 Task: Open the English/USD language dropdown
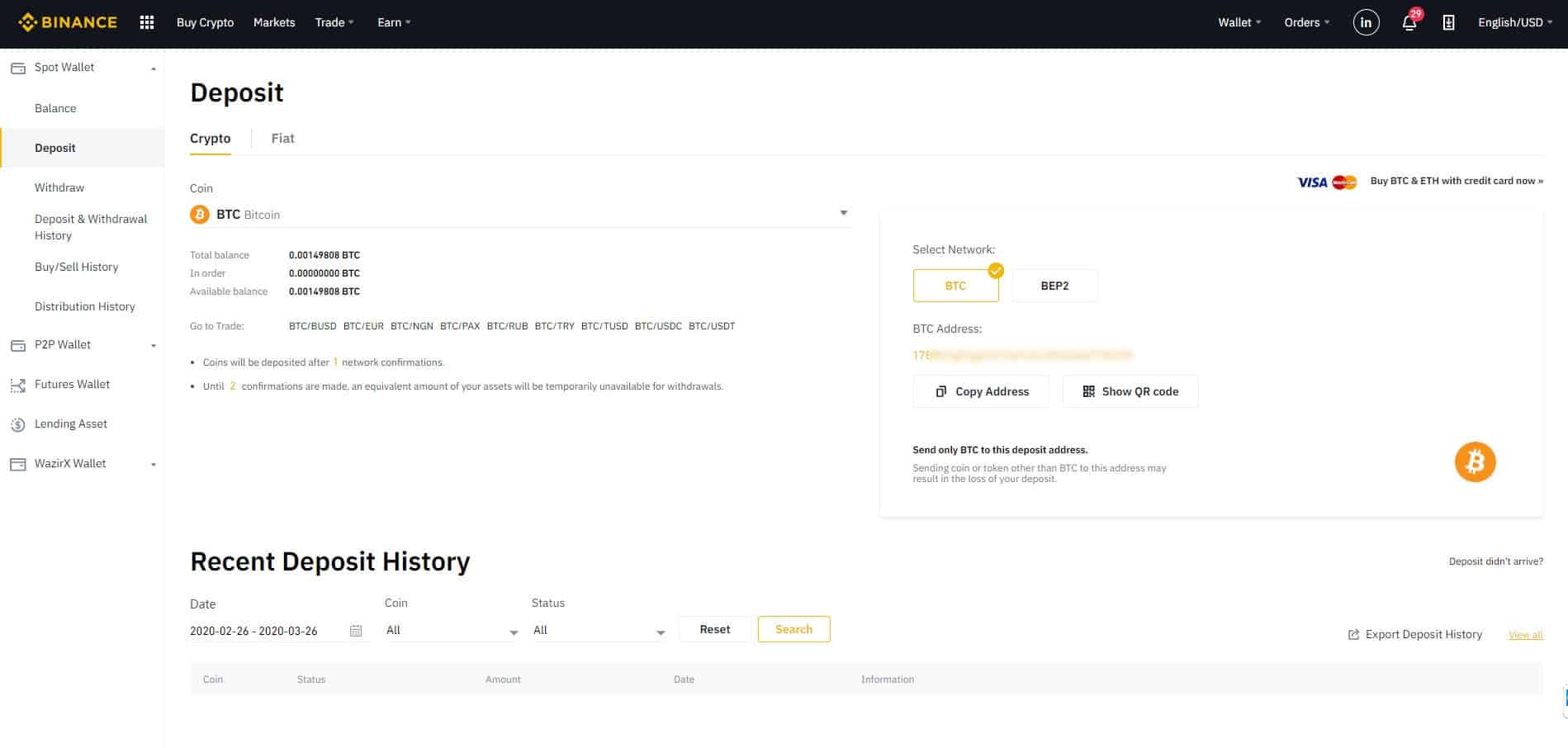click(1516, 22)
